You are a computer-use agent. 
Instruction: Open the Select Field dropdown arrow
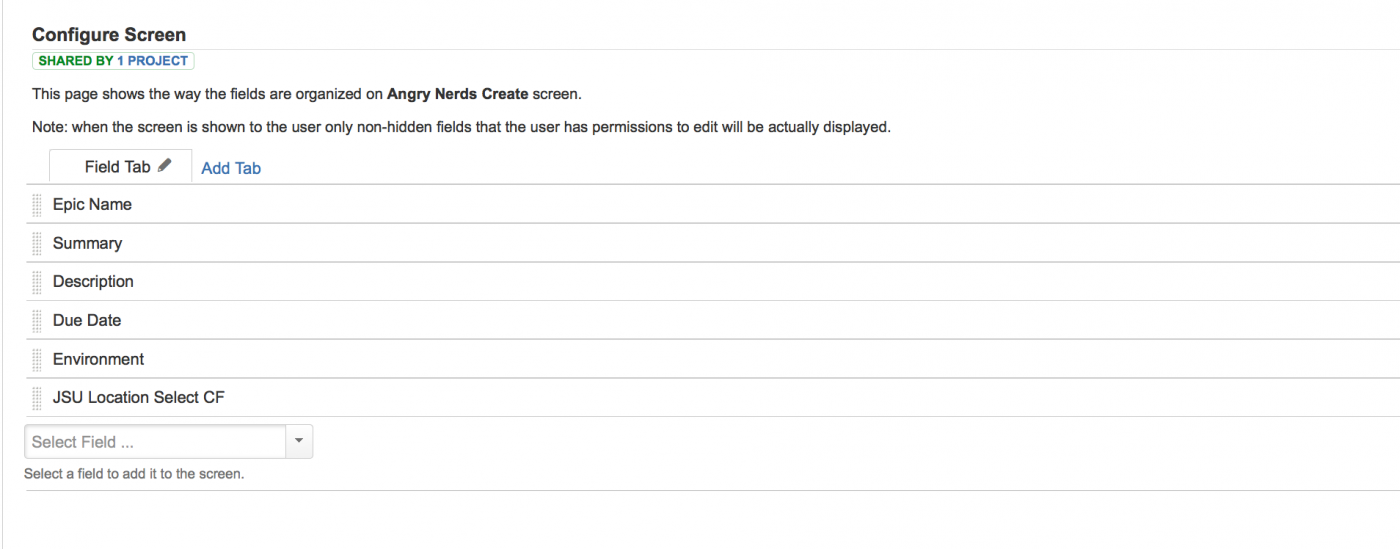[x=300, y=442]
